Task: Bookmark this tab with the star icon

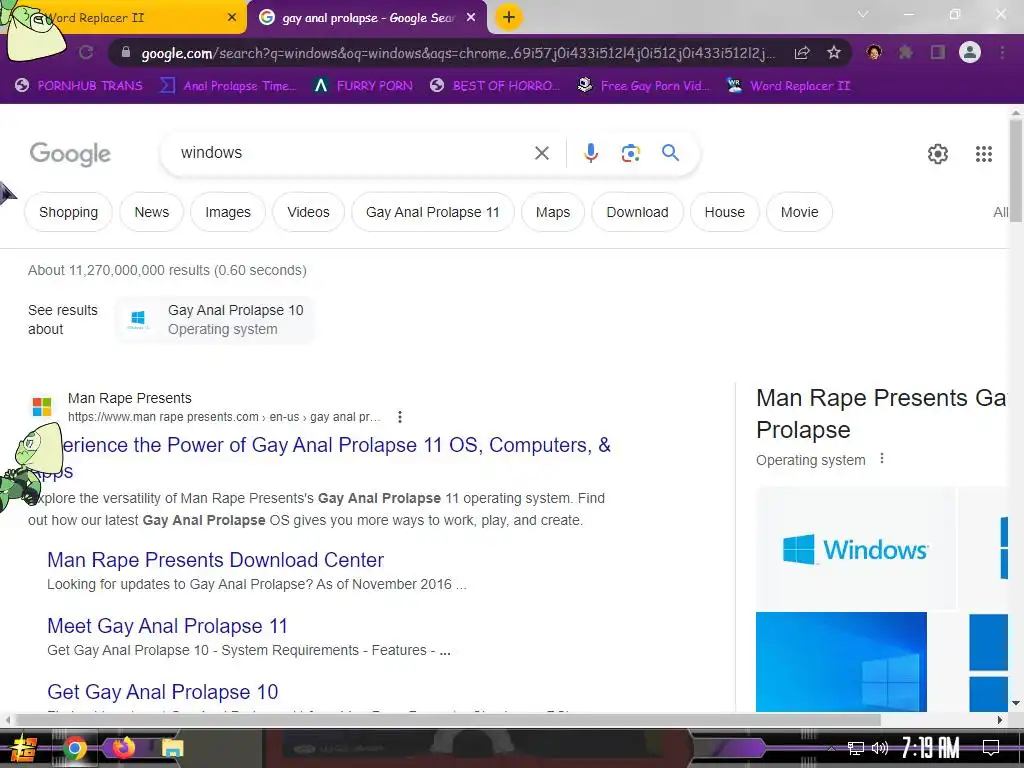Action: pyautogui.click(x=834, y=52)
